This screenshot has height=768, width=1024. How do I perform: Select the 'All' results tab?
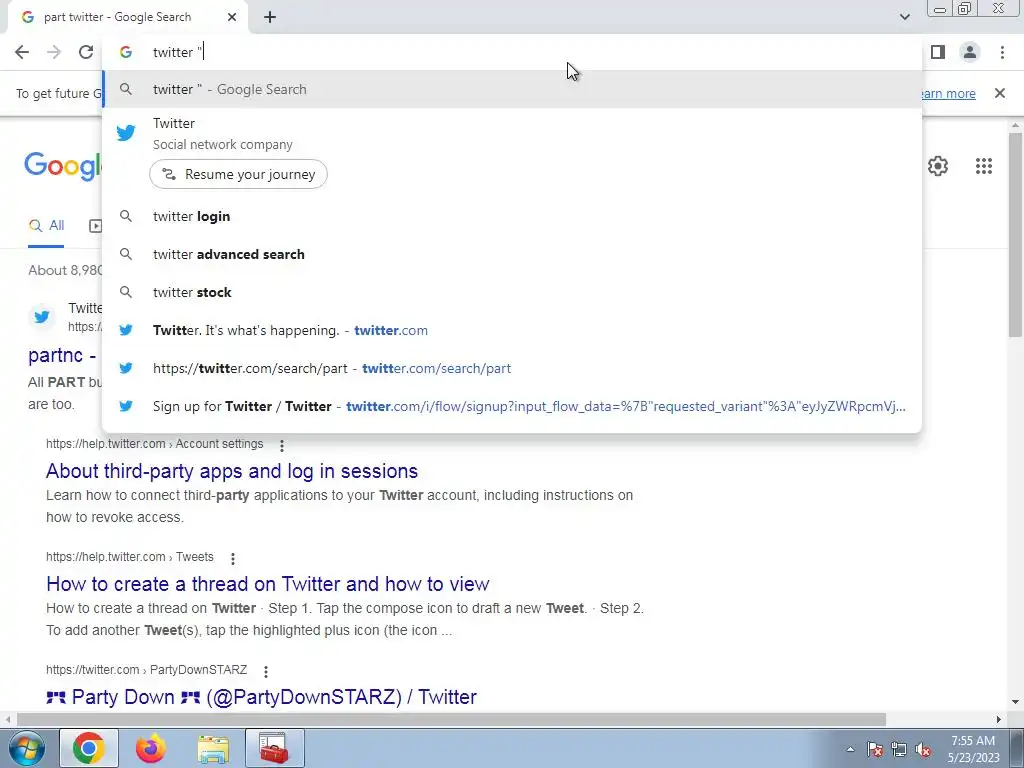tap(46, 226)
